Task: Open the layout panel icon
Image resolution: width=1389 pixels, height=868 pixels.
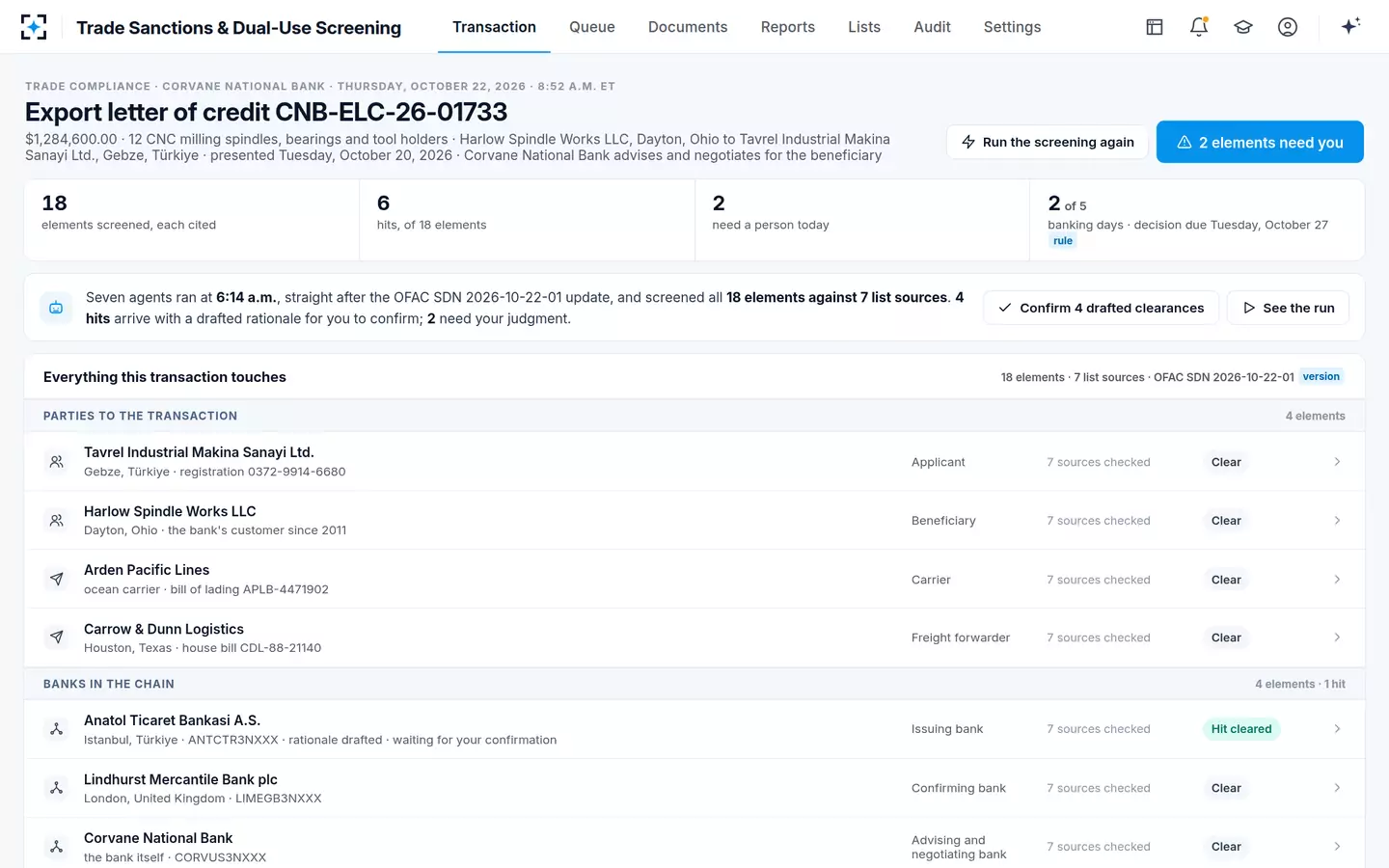Action: pos(1155,27)
